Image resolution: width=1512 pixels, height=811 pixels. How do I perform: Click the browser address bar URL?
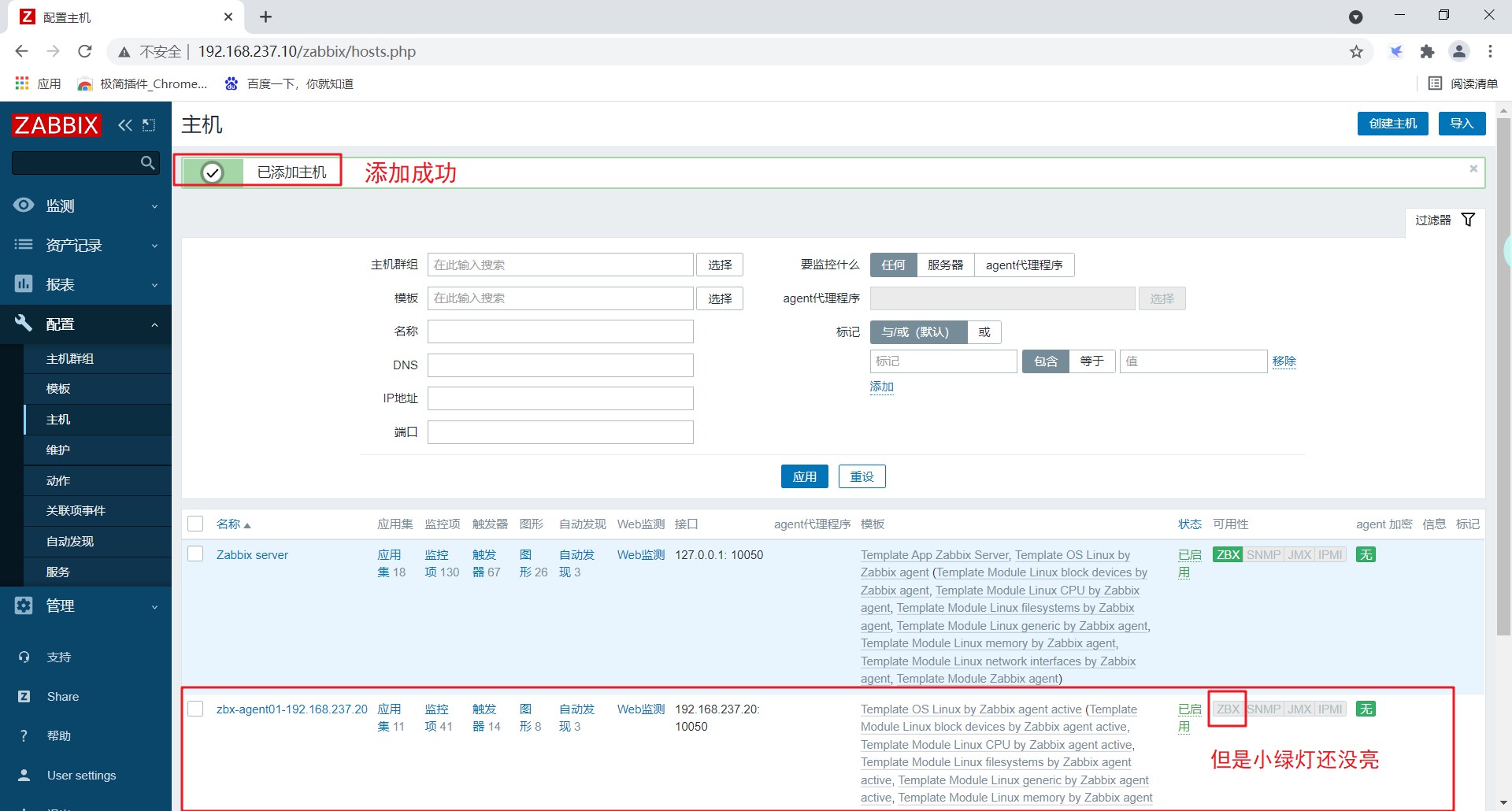(307, 51)
